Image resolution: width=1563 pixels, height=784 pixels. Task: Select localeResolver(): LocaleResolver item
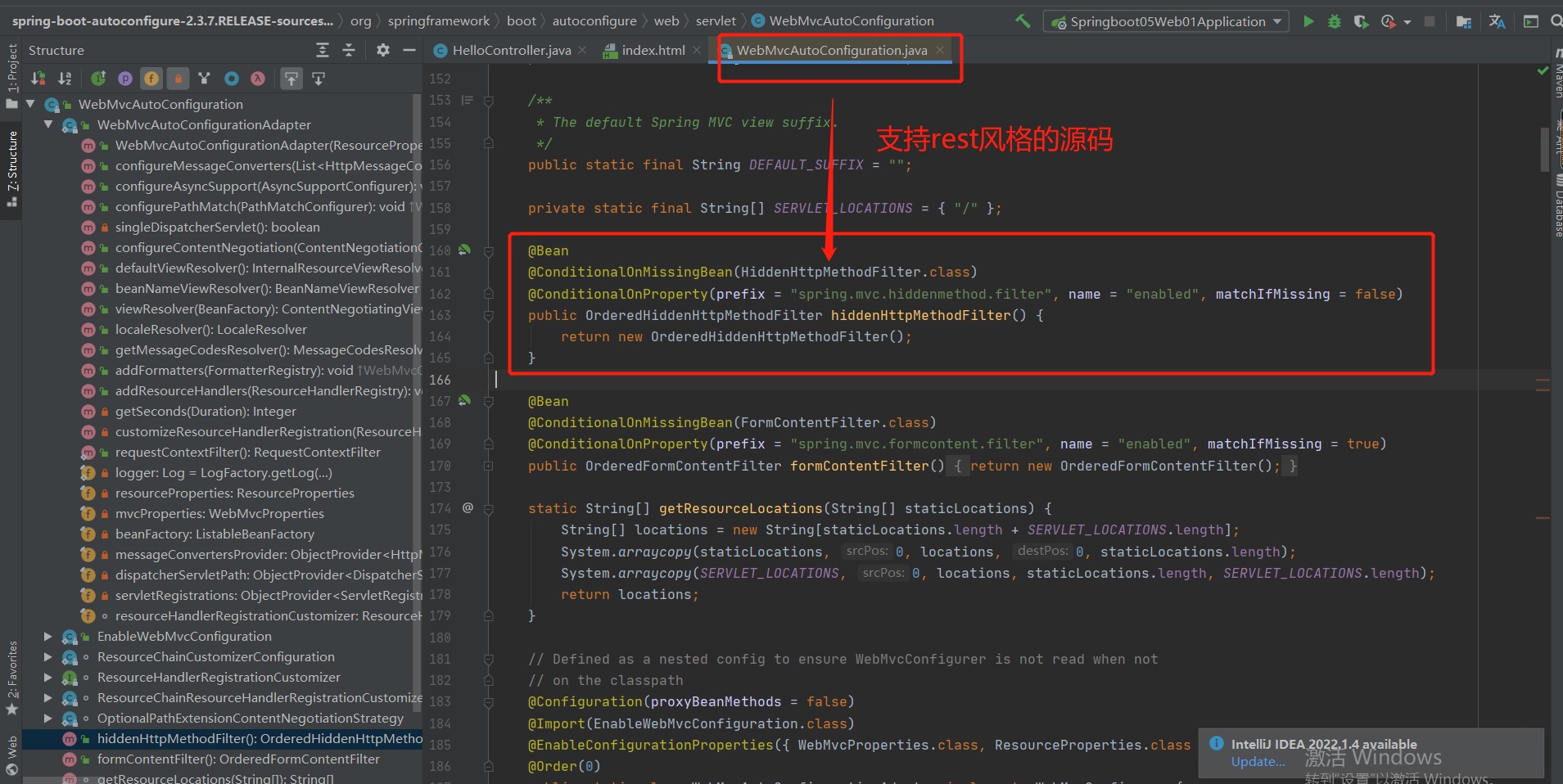[x=210, y=329]
